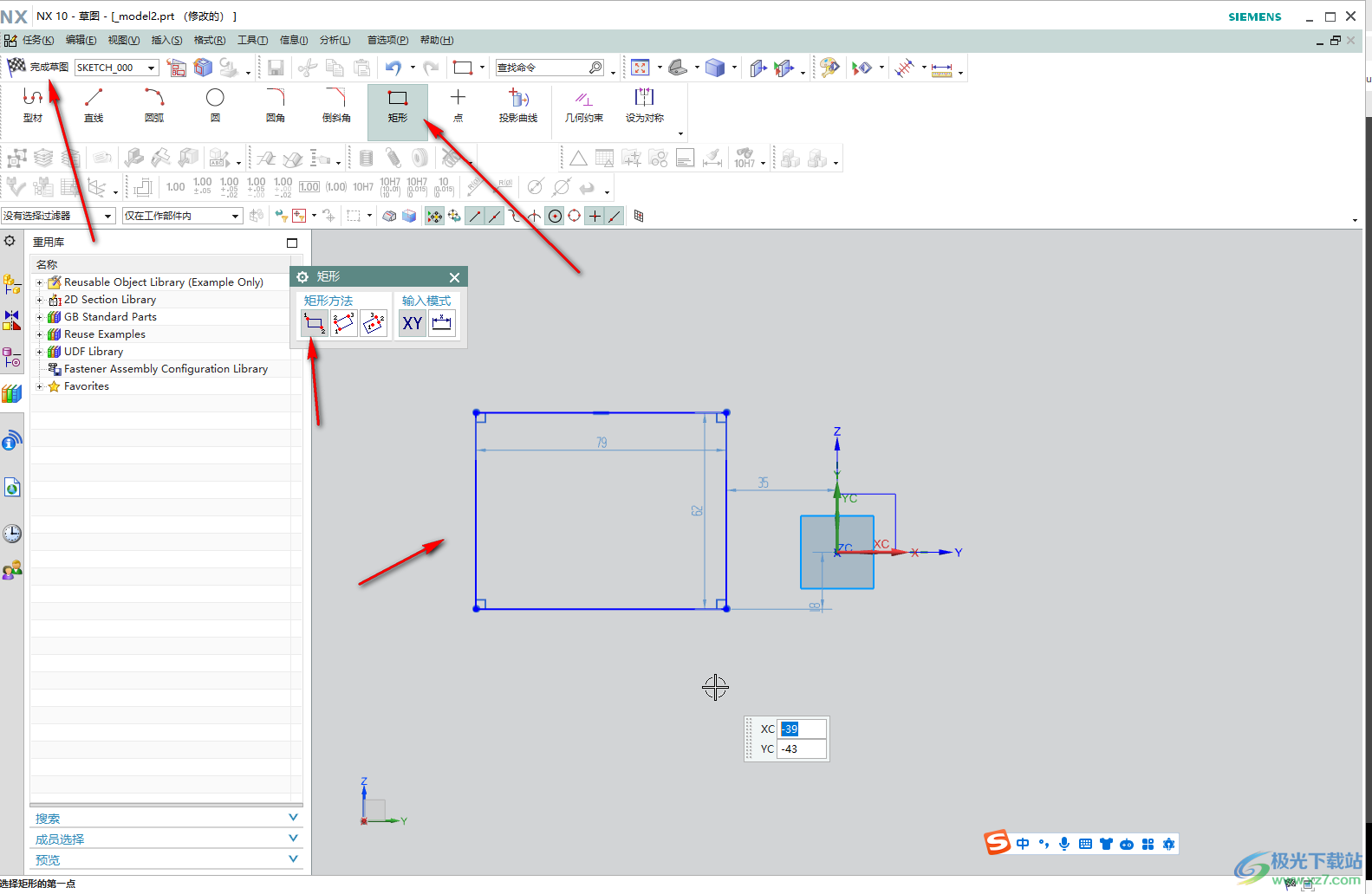The width and height of the screenshot is (1372, 894).
Task: Click 完成草图 (Finish Sketch) button
Action: (38, 67)
